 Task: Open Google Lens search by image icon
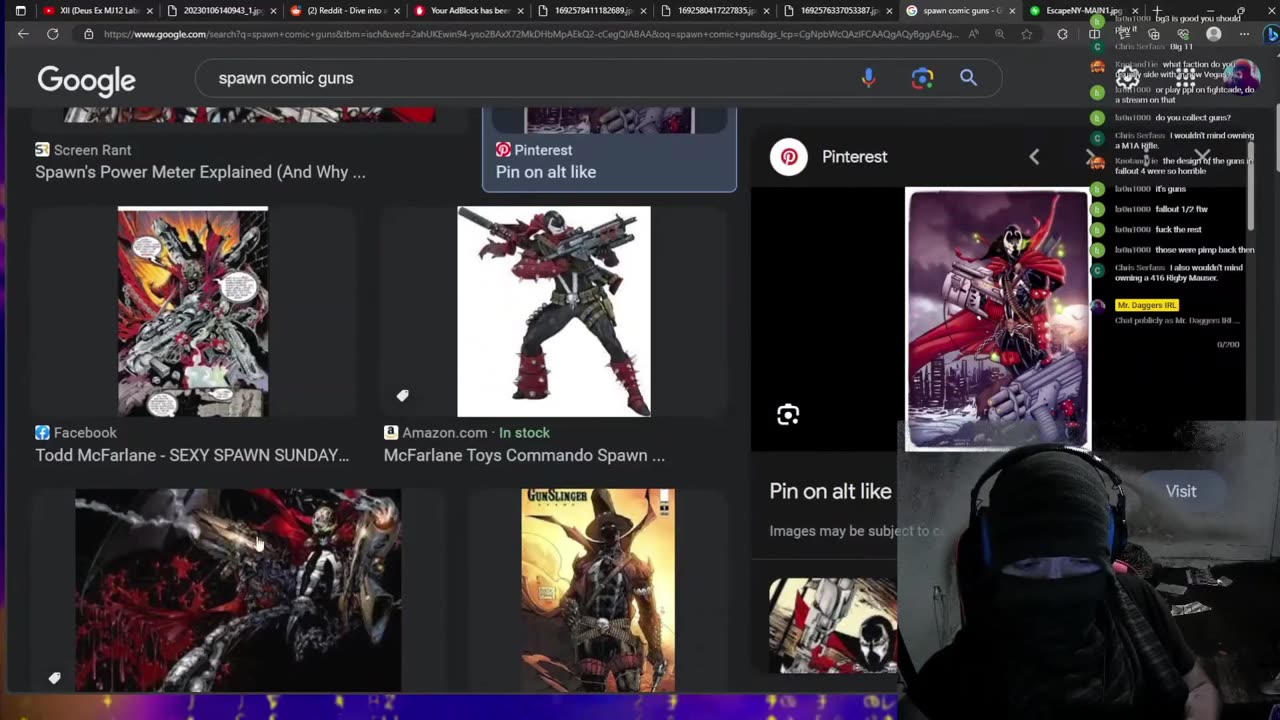922,78
